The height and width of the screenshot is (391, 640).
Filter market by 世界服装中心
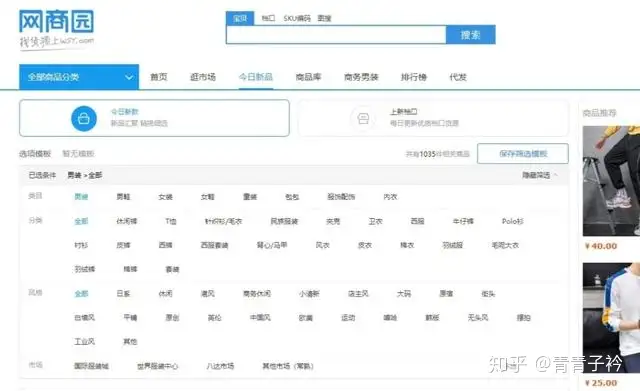pos(158,366)
